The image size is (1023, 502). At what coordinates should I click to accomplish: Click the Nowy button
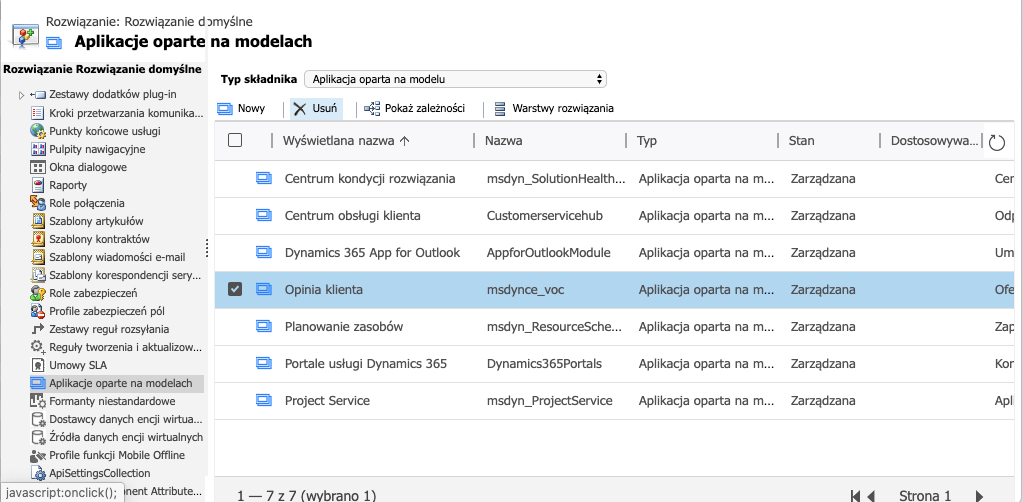pyautogui.click(x=242, y=108)
